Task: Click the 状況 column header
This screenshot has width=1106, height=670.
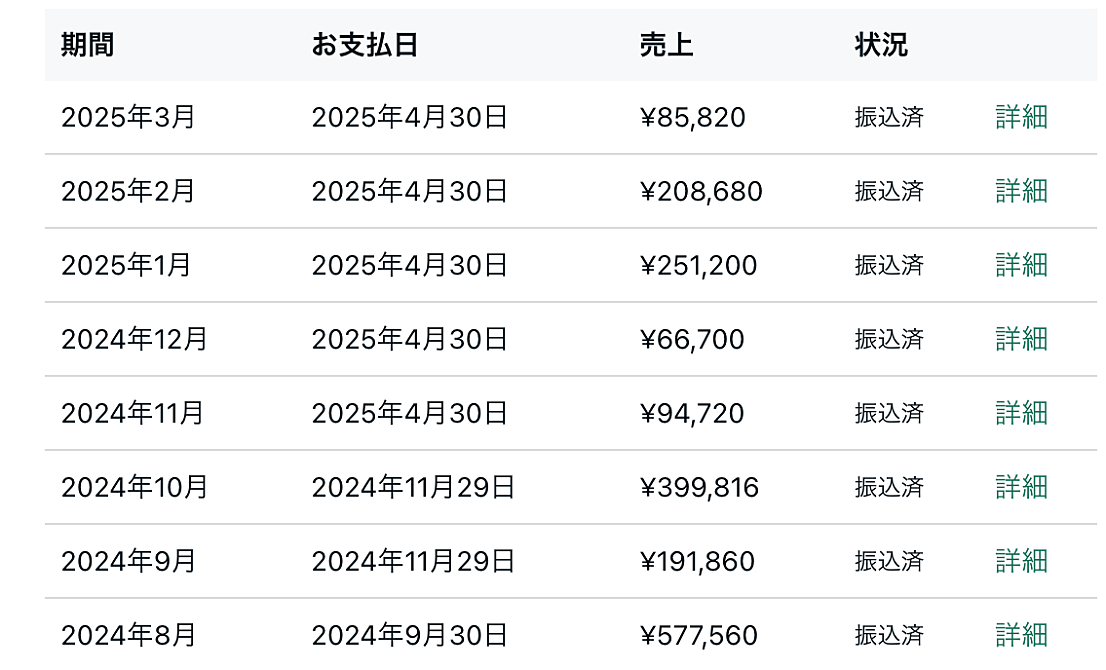Action: (x=881, y=45)
